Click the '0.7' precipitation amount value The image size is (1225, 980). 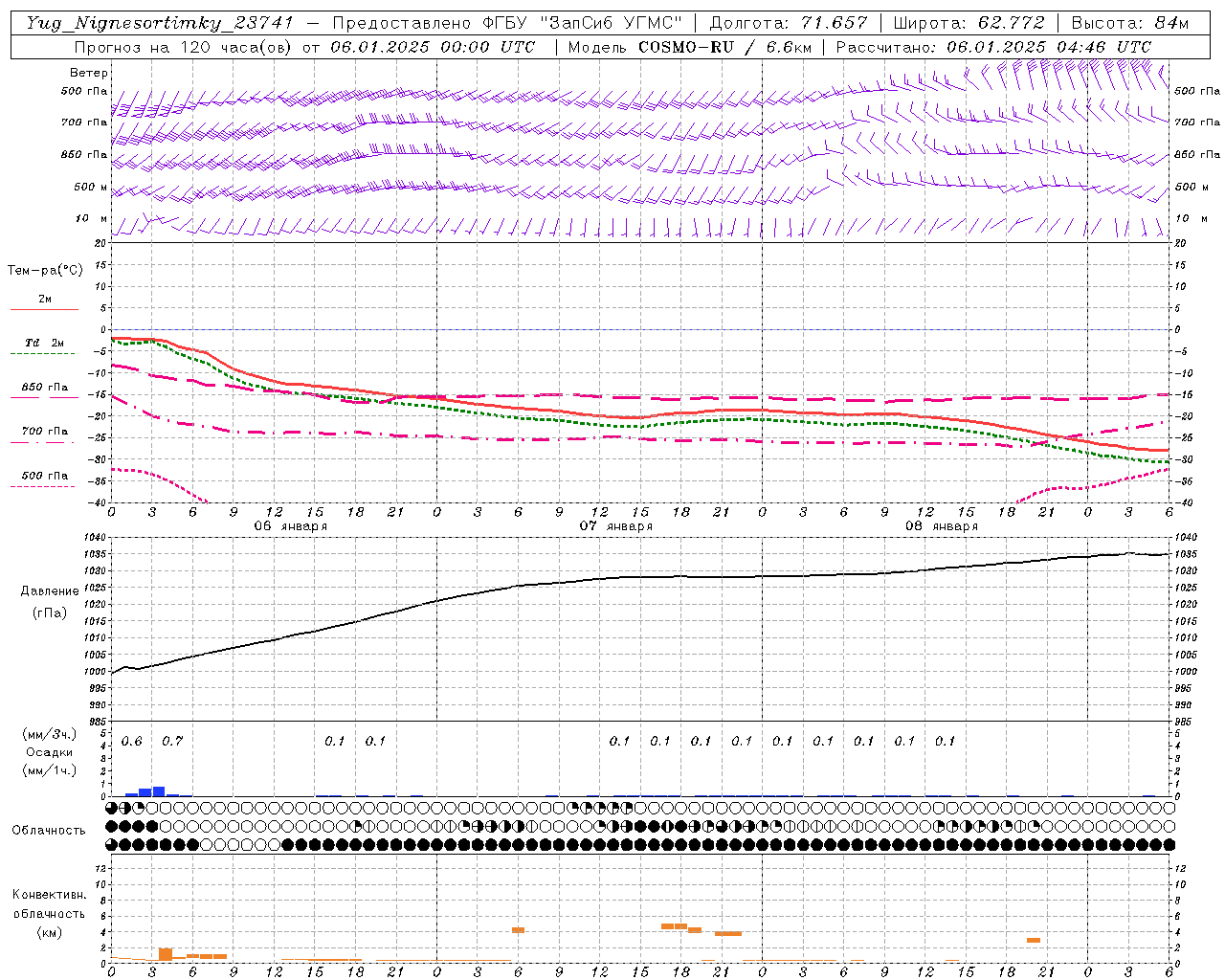171,742
